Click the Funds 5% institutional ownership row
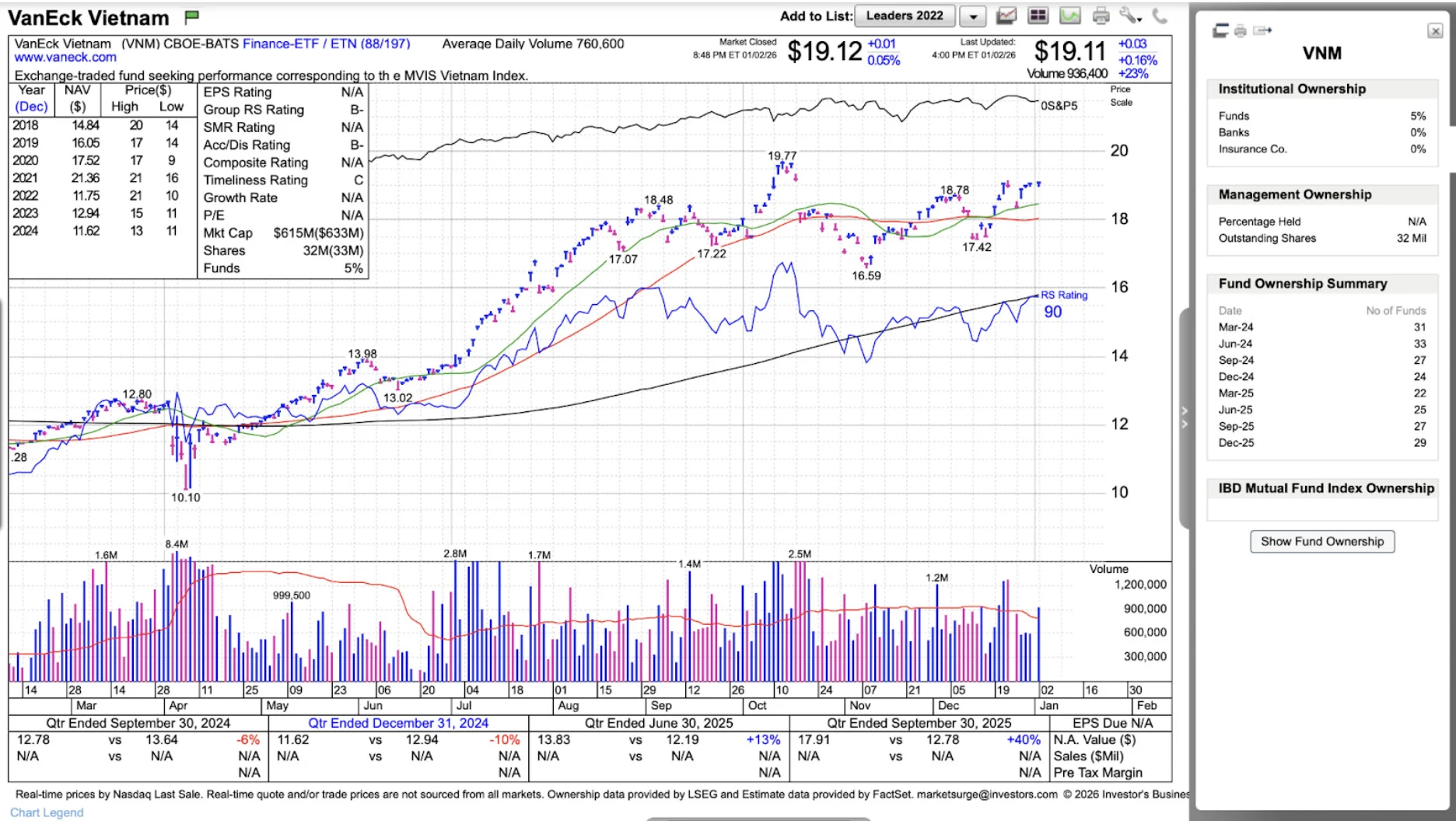Image resolution: width=1456 pixels, height=821 pixels. tap(1322, 116)
